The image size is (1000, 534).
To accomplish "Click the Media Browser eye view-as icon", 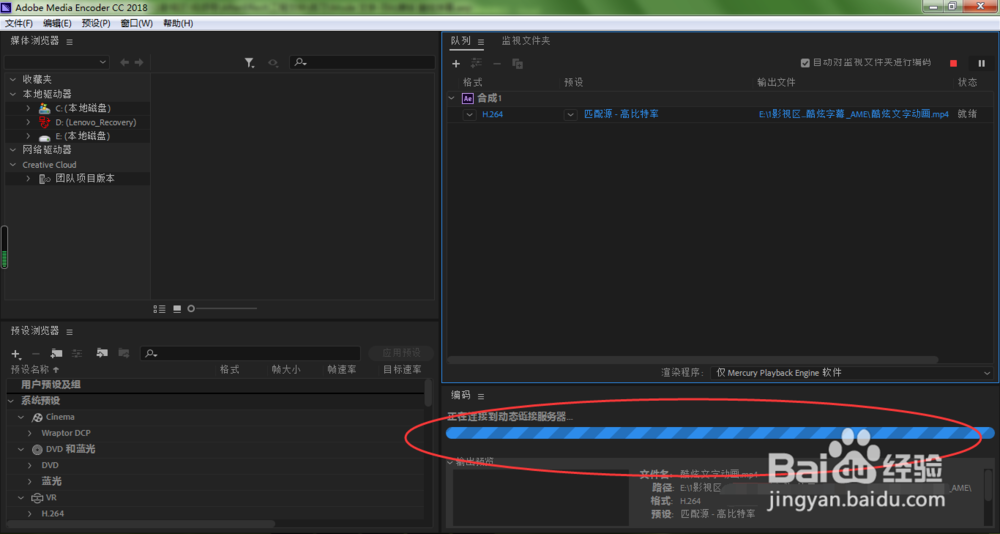I will tap(273, 63).
